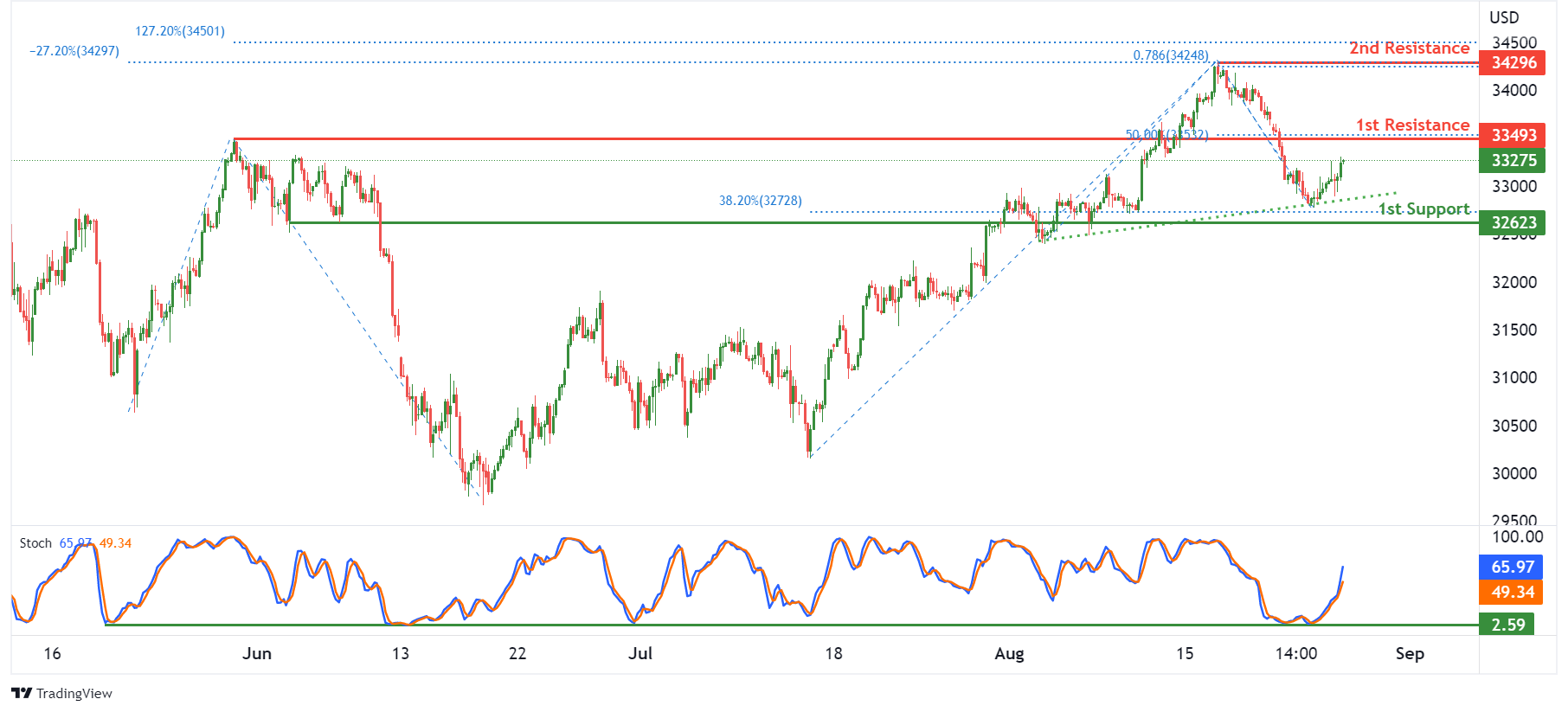Select the 2nd Resistance text label

[1409, 48]
